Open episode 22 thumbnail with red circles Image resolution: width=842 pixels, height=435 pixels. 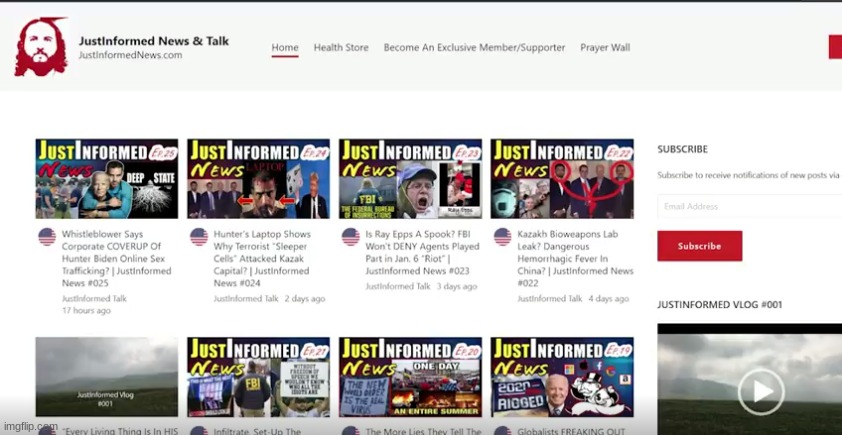pos(562,179)
